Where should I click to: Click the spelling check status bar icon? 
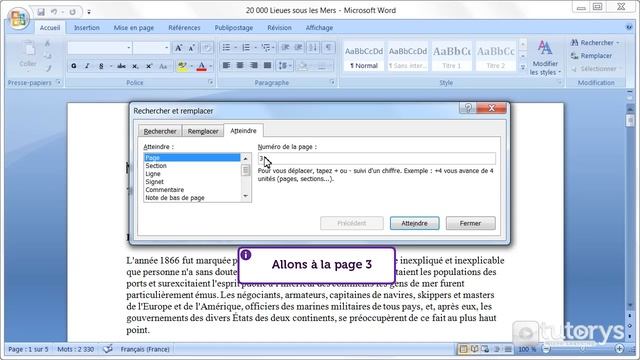pyautogui.click(x=108, y=349)
